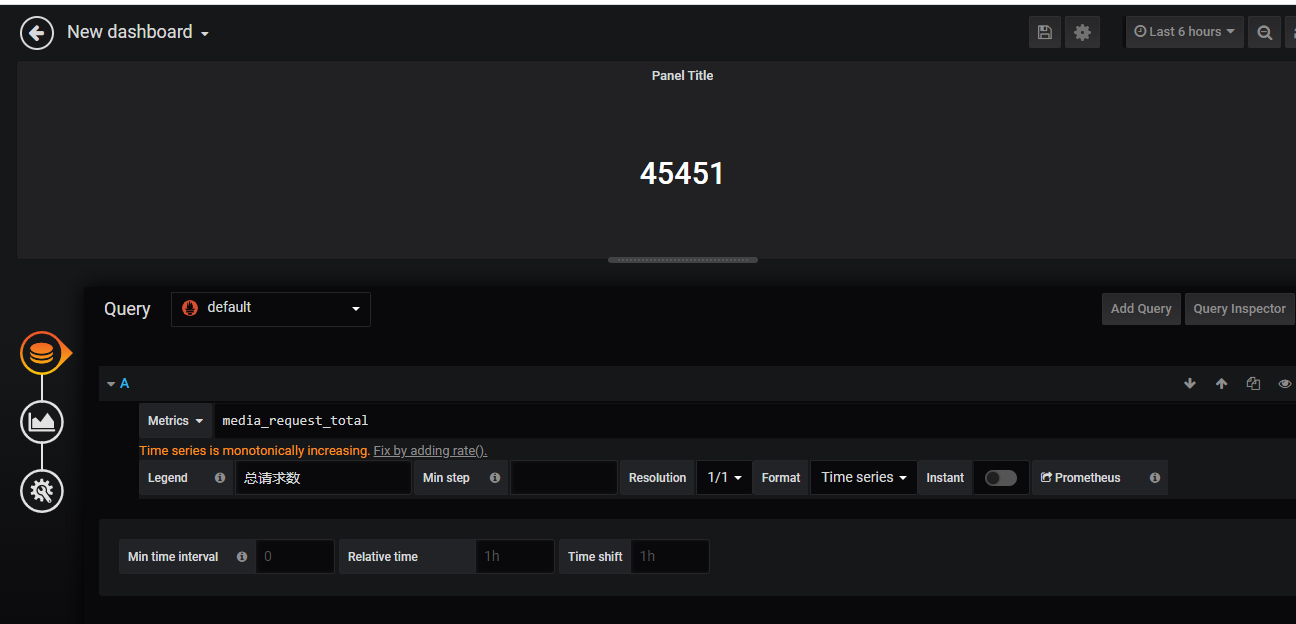Move query A down

tap(1190, 383)
